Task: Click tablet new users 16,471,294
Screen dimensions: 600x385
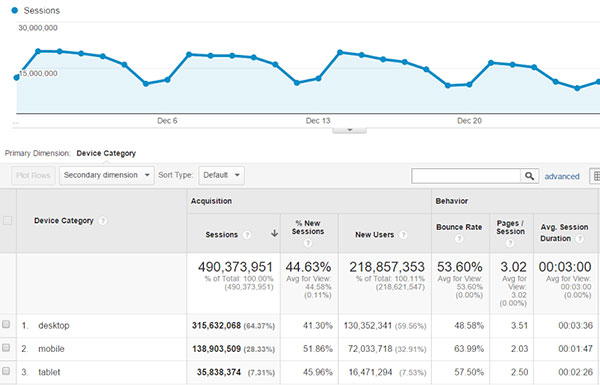Action: click(370, 372)
